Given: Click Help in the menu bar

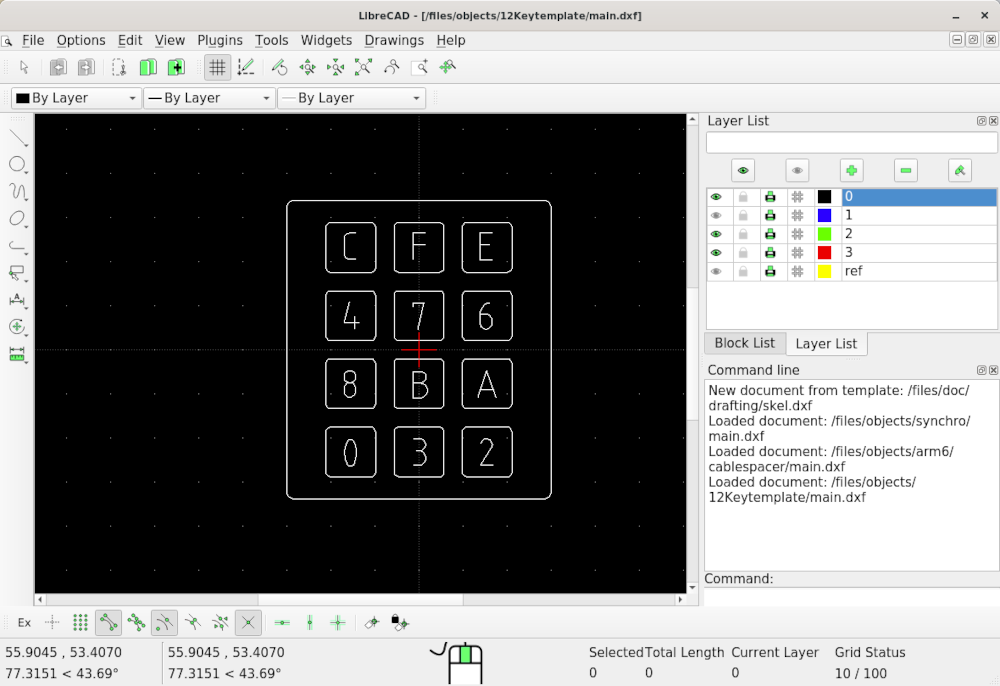Looking at the screenshot, I should pos(451,40).
